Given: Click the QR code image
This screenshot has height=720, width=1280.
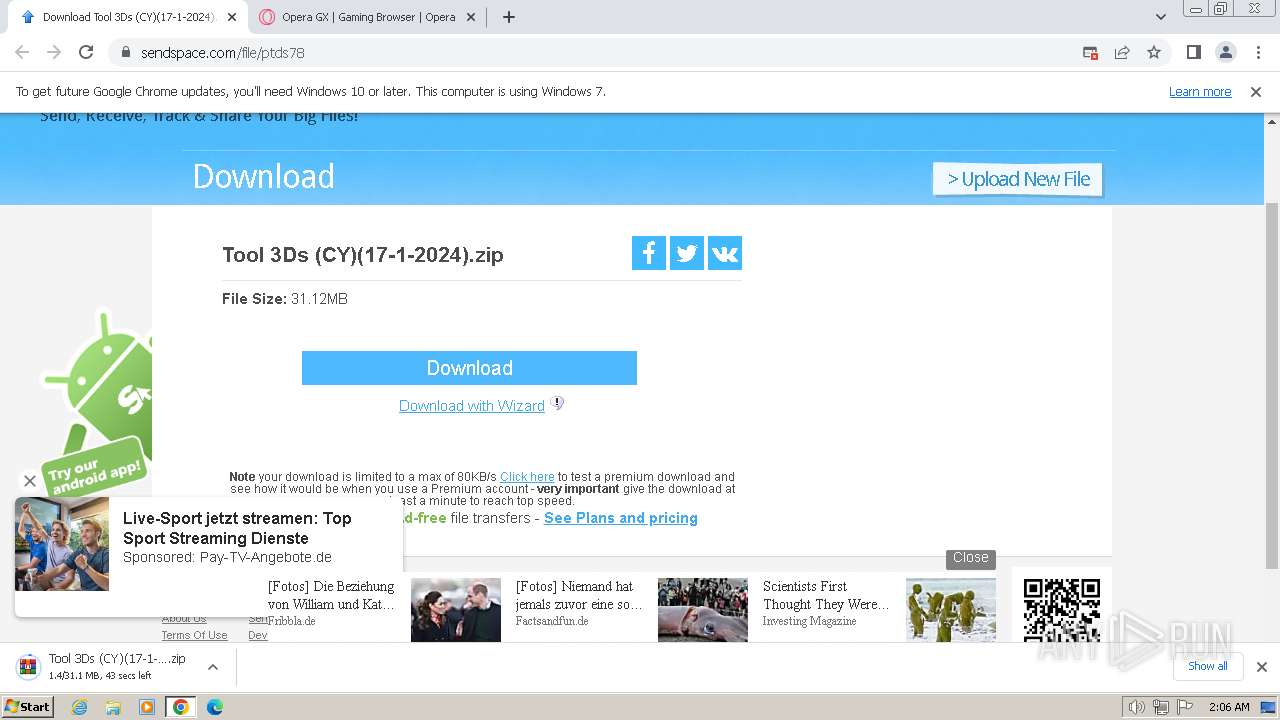Looking at the screenshot, I should (x=1062, y=610).
